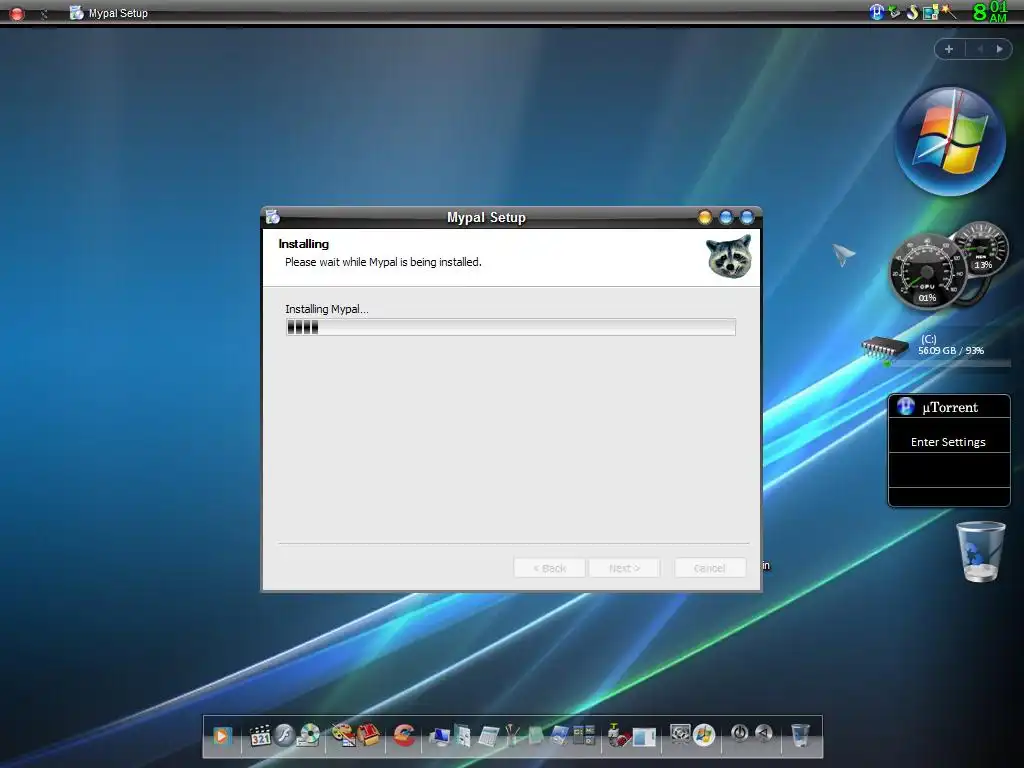
Task: Click the 8:01 AM clock
Action: click(x=990, y=12)
